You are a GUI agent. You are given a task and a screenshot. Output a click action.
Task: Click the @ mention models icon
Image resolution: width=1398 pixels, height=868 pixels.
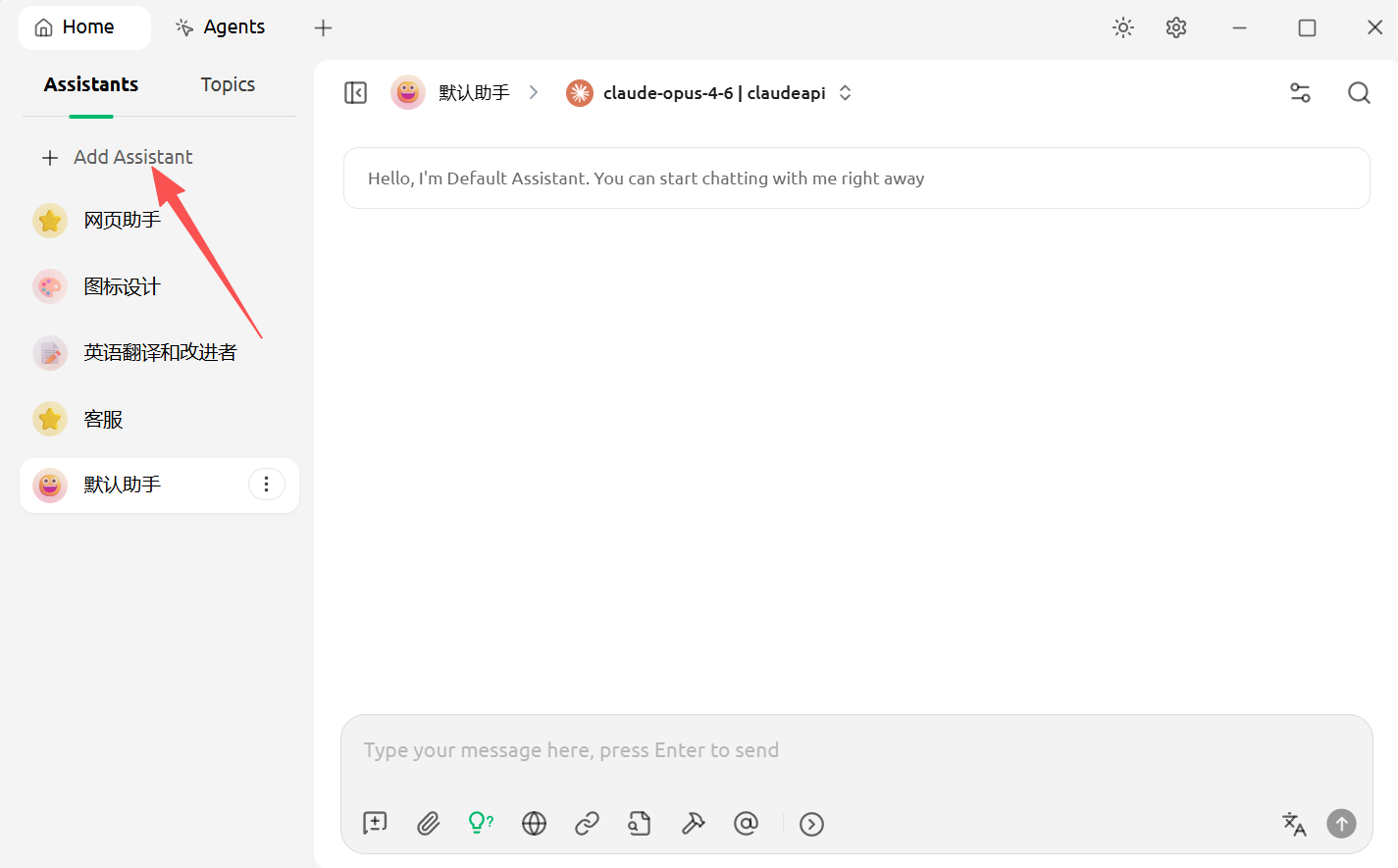coord(746,824)
